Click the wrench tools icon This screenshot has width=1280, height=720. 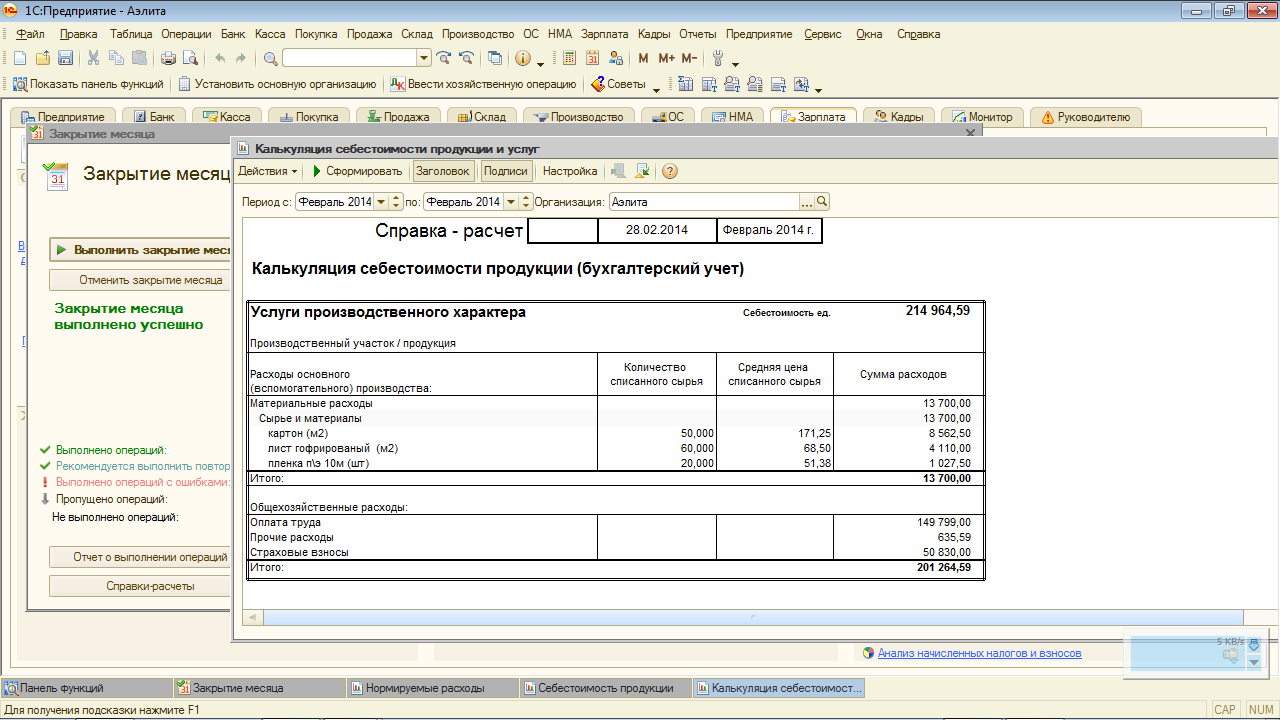coord(717,58)
